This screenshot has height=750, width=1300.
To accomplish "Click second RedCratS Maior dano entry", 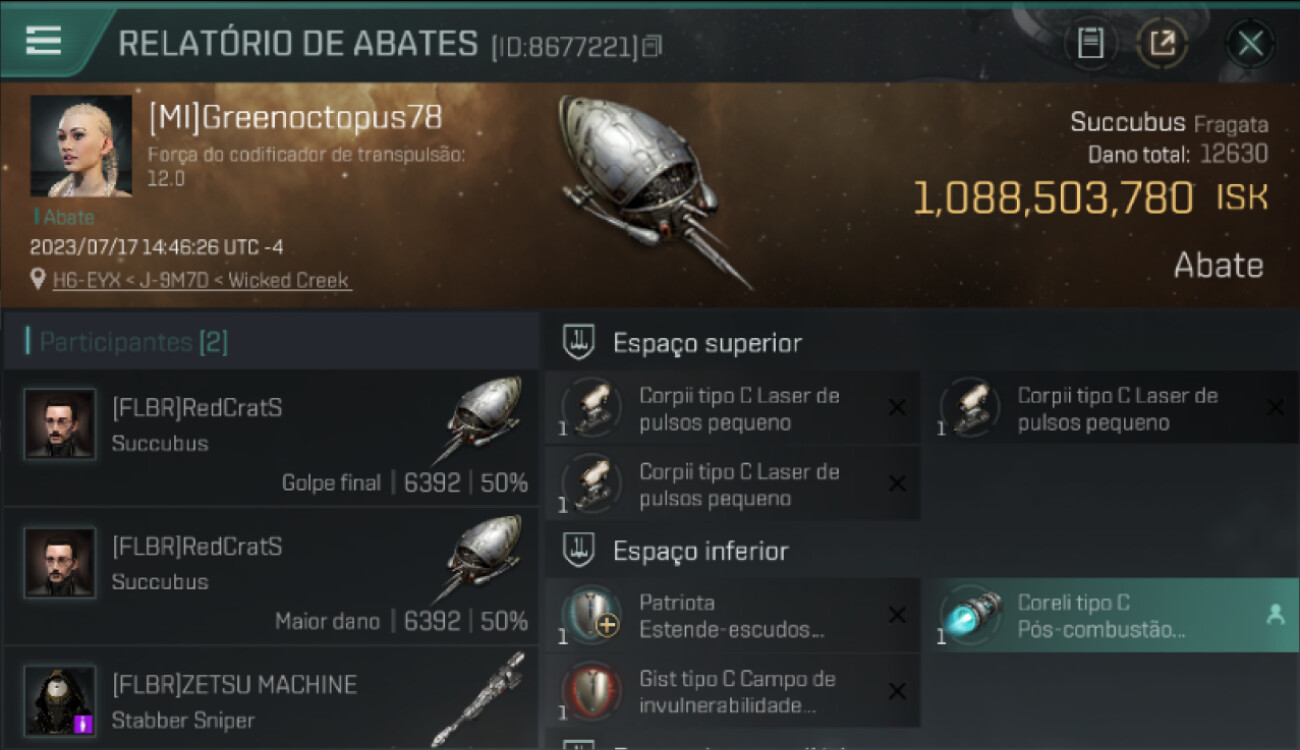I will (270, 577).
